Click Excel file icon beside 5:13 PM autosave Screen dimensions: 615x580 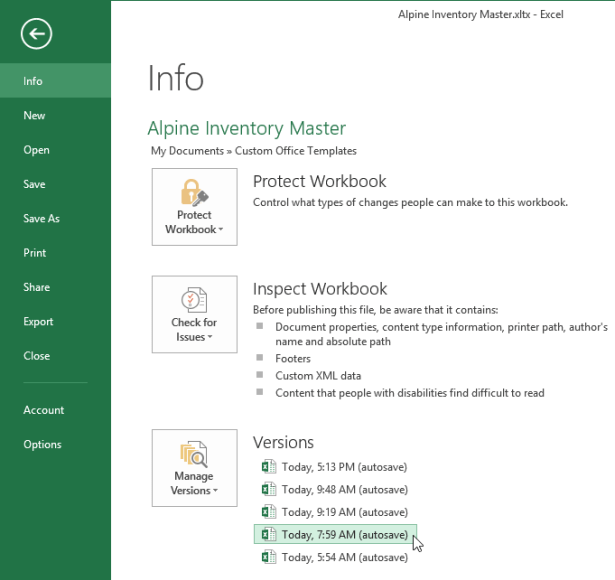268,467
